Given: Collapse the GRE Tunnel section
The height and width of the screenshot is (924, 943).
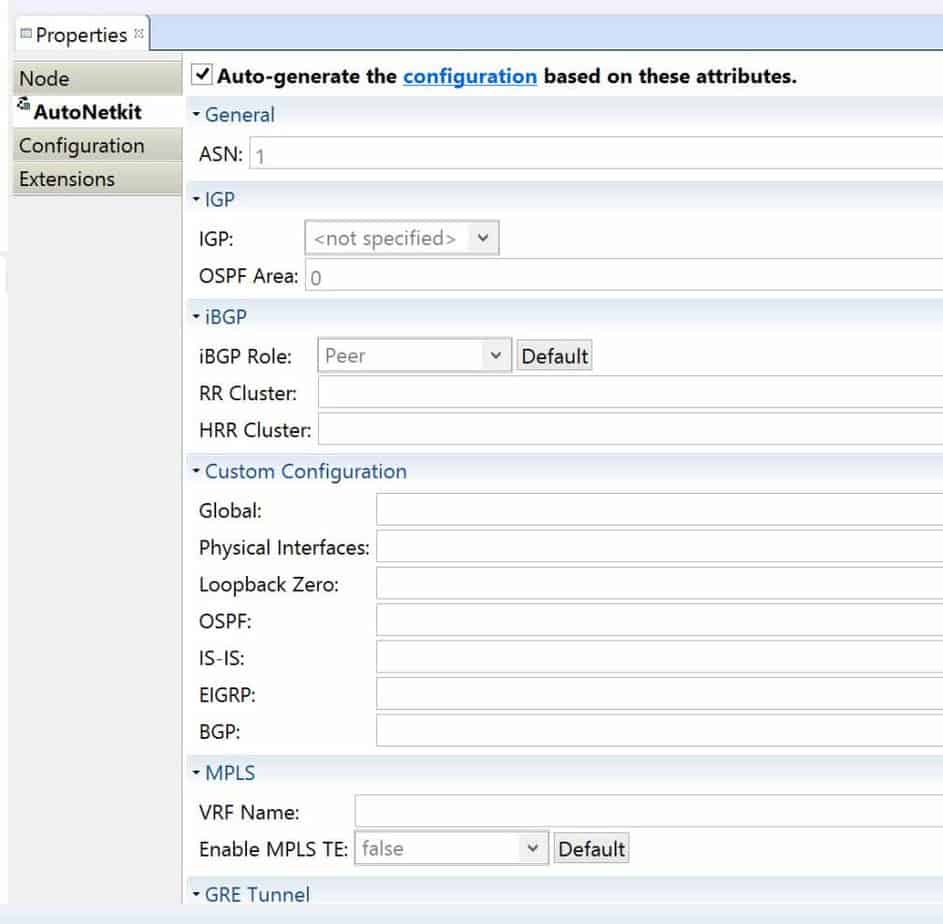Looking at the screenshot, I should [x=196, y=894].
